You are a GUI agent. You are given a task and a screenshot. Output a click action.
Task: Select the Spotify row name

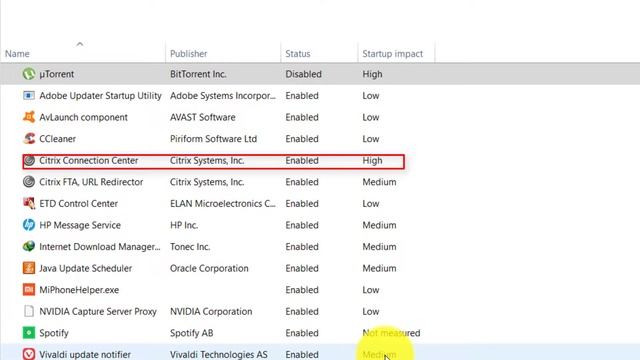tap(54, 333)
